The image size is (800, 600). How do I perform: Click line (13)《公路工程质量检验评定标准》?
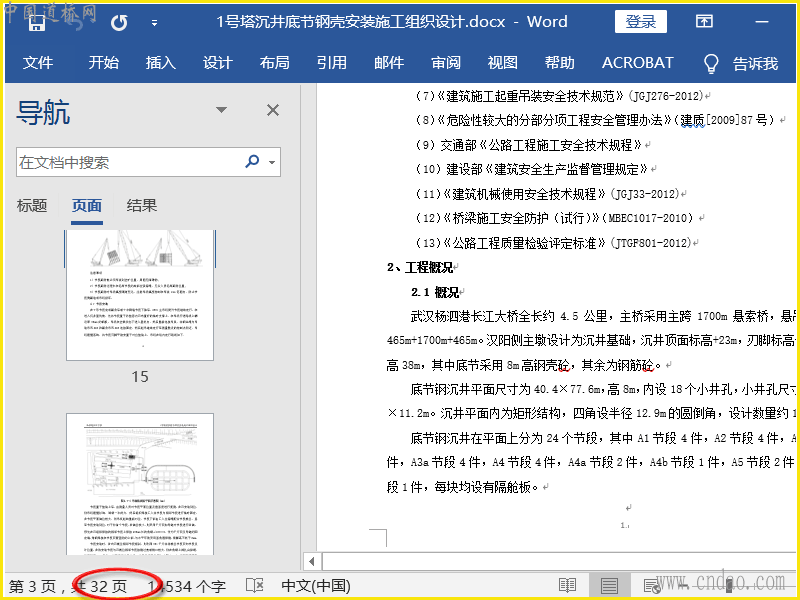tap(554, 243)
